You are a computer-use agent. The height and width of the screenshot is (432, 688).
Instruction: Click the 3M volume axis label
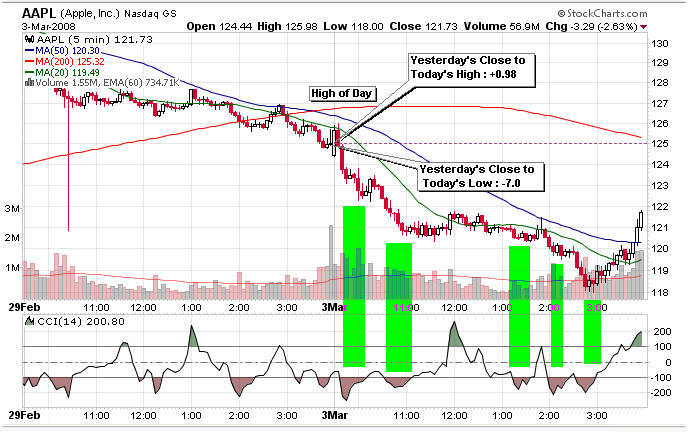[12, 209]
